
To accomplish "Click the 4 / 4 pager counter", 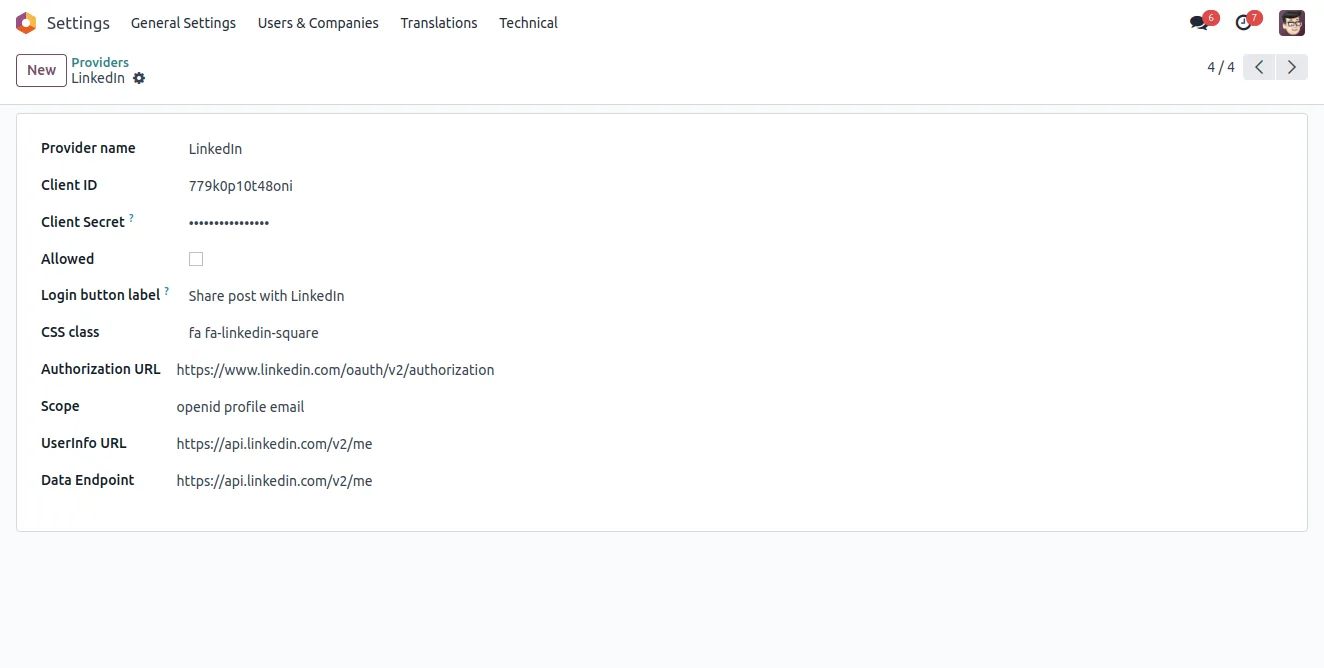I will click(1221, 67).
